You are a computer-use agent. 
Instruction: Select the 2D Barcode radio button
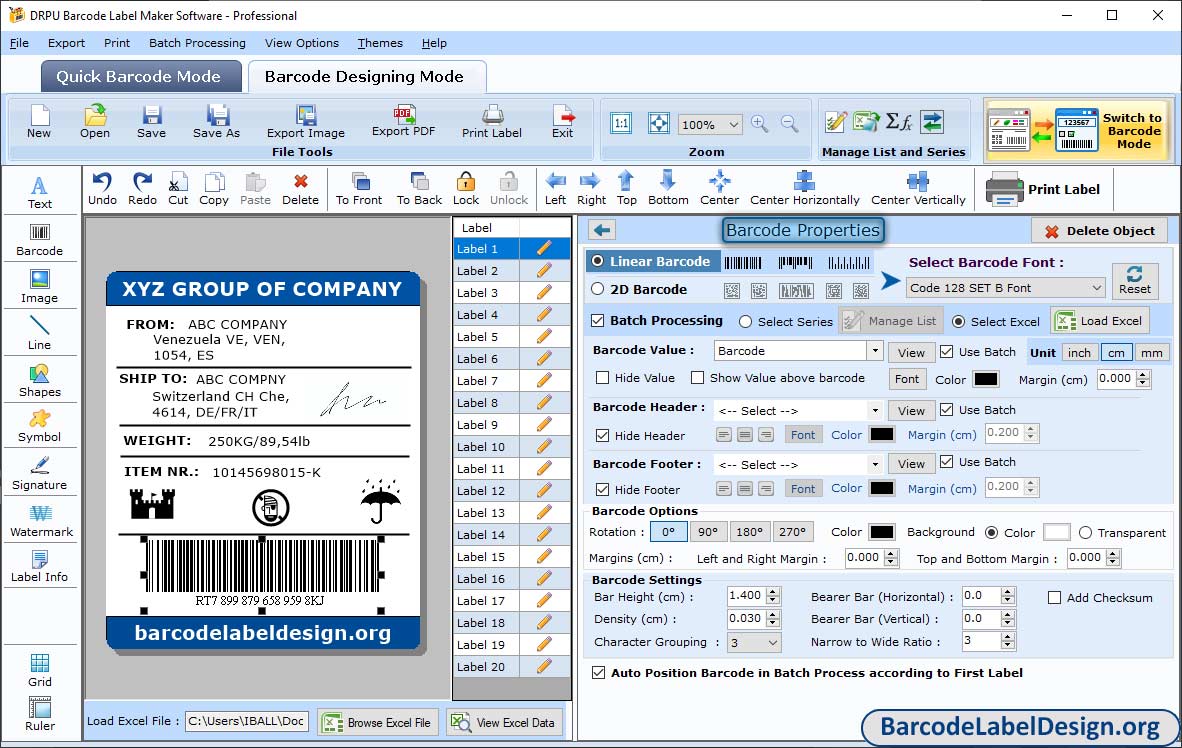pos(598,289)
